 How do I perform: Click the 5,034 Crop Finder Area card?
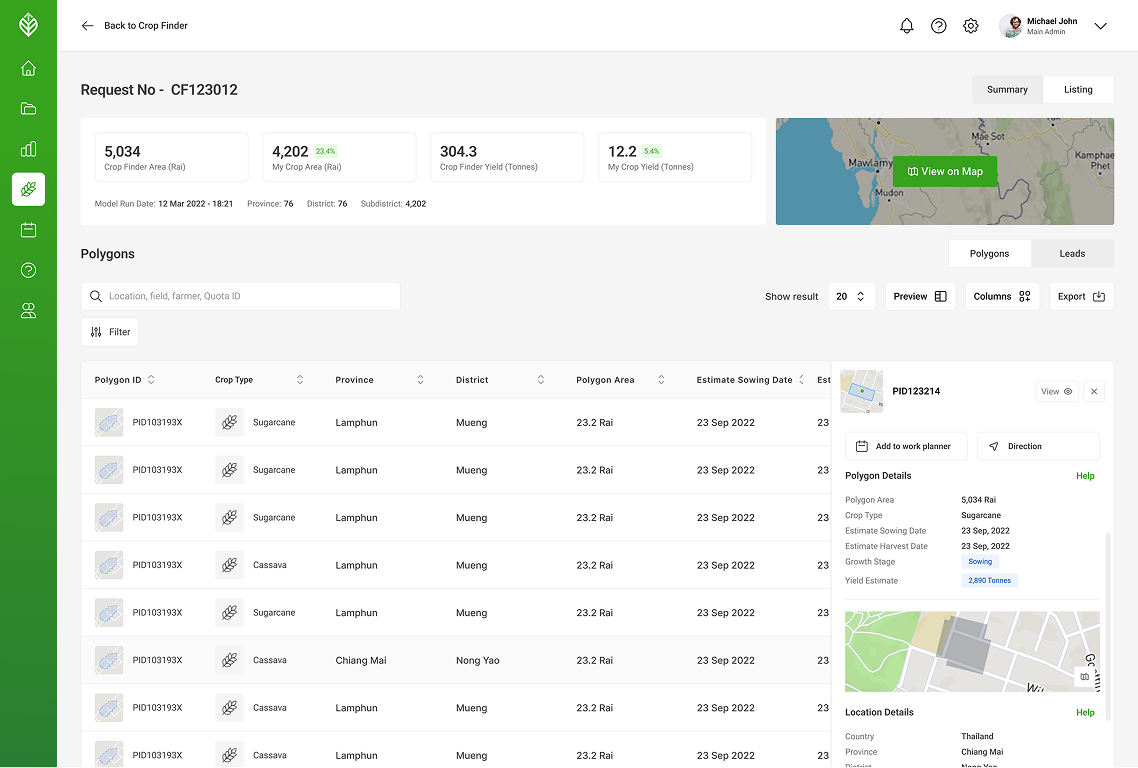click(x=171, y=157)
